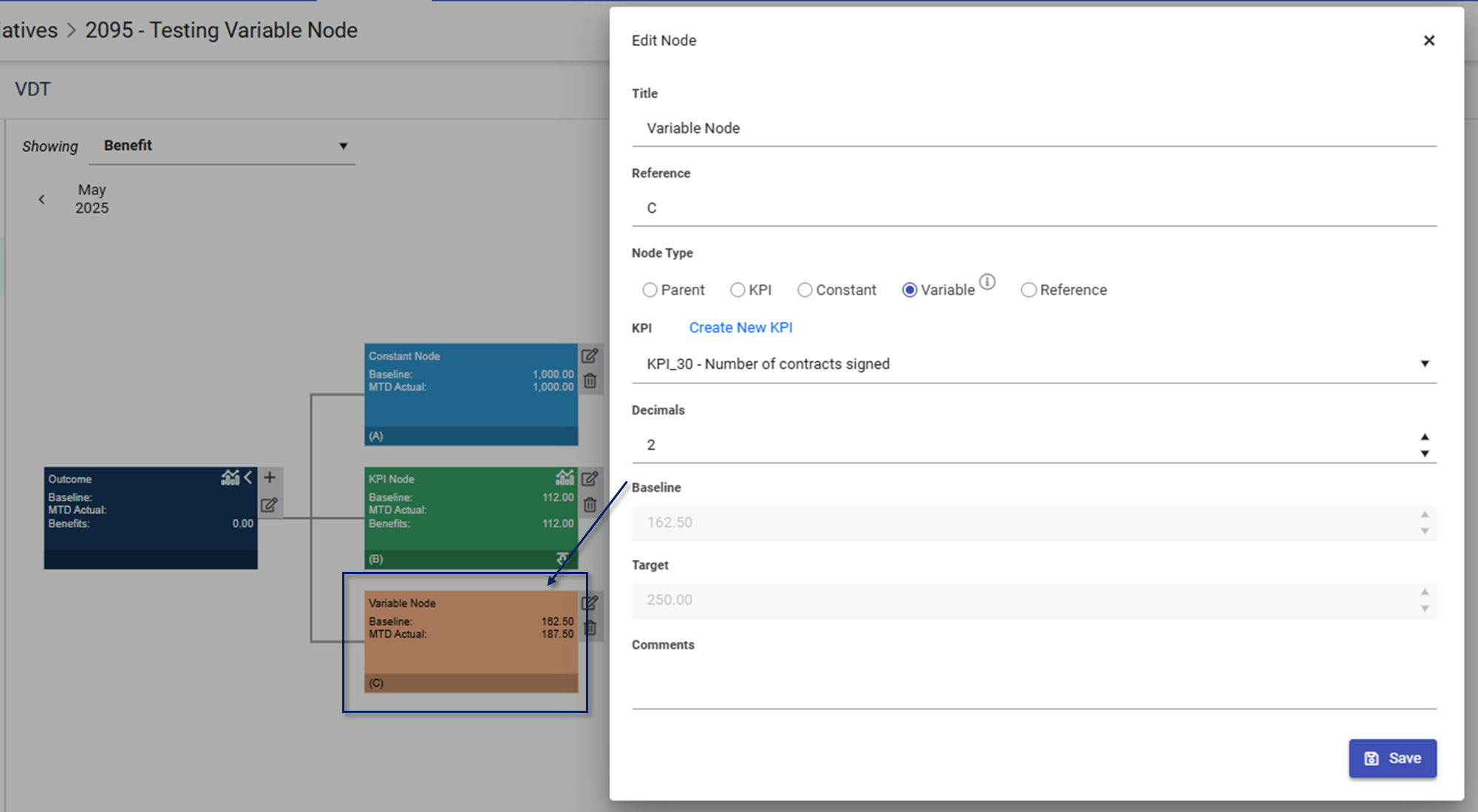The height and width of the screenshot is (812, 1478).
Task: Click edit icon beside Constant Node
Action: point(589,356)
